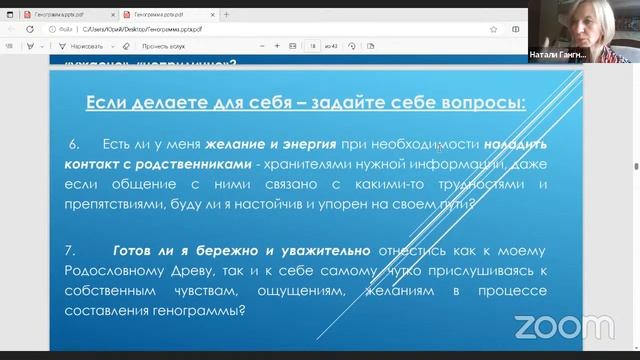
Task: Click the bold phrase 'желание и энергия'
Action: tap(271, 144)
